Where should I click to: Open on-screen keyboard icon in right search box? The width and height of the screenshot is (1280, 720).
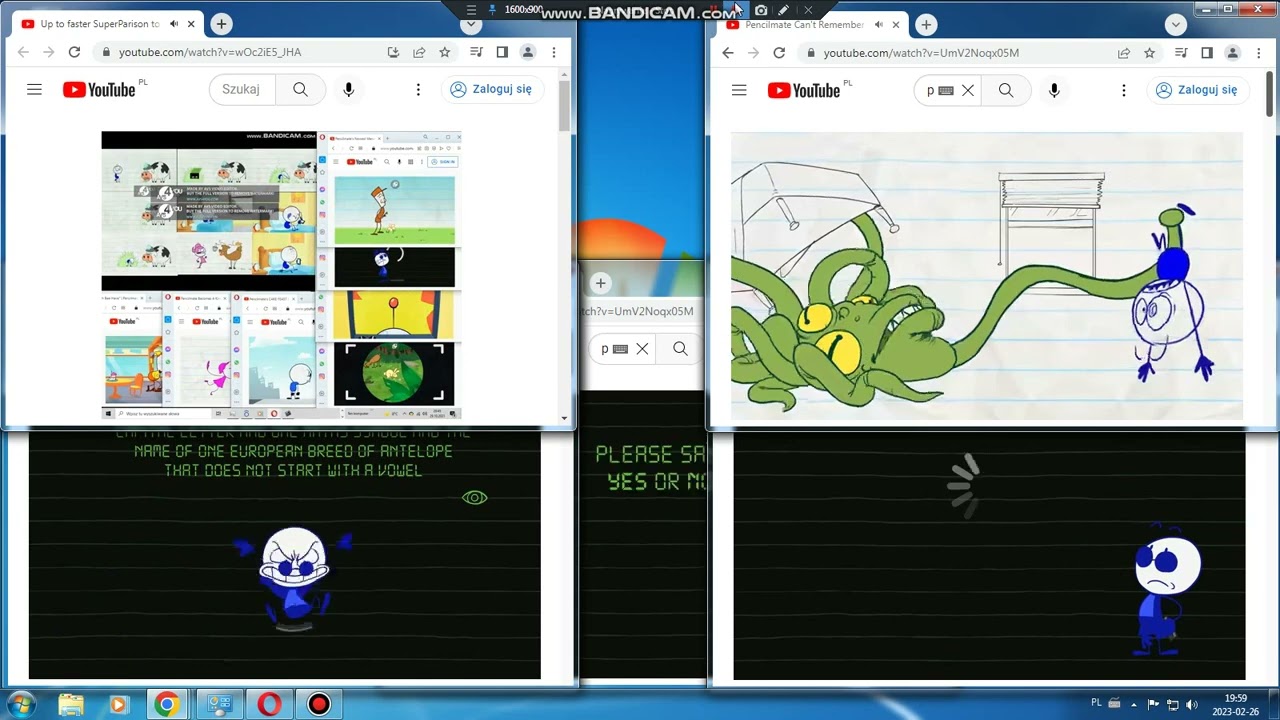945,90
